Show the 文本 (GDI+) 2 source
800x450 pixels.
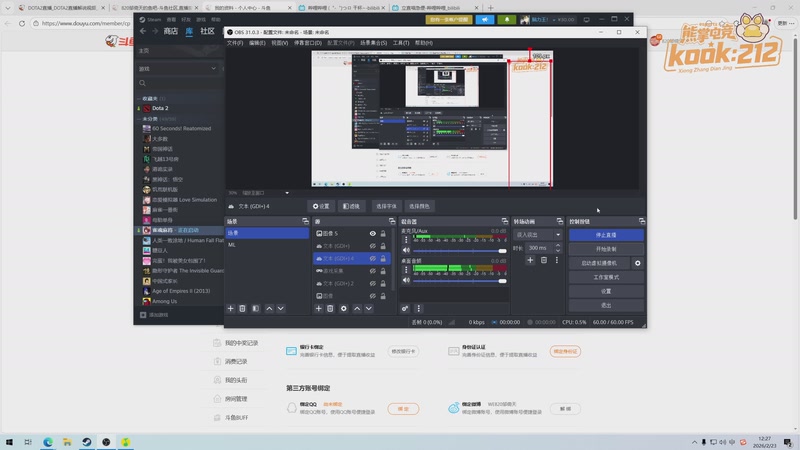click(372, 284)
